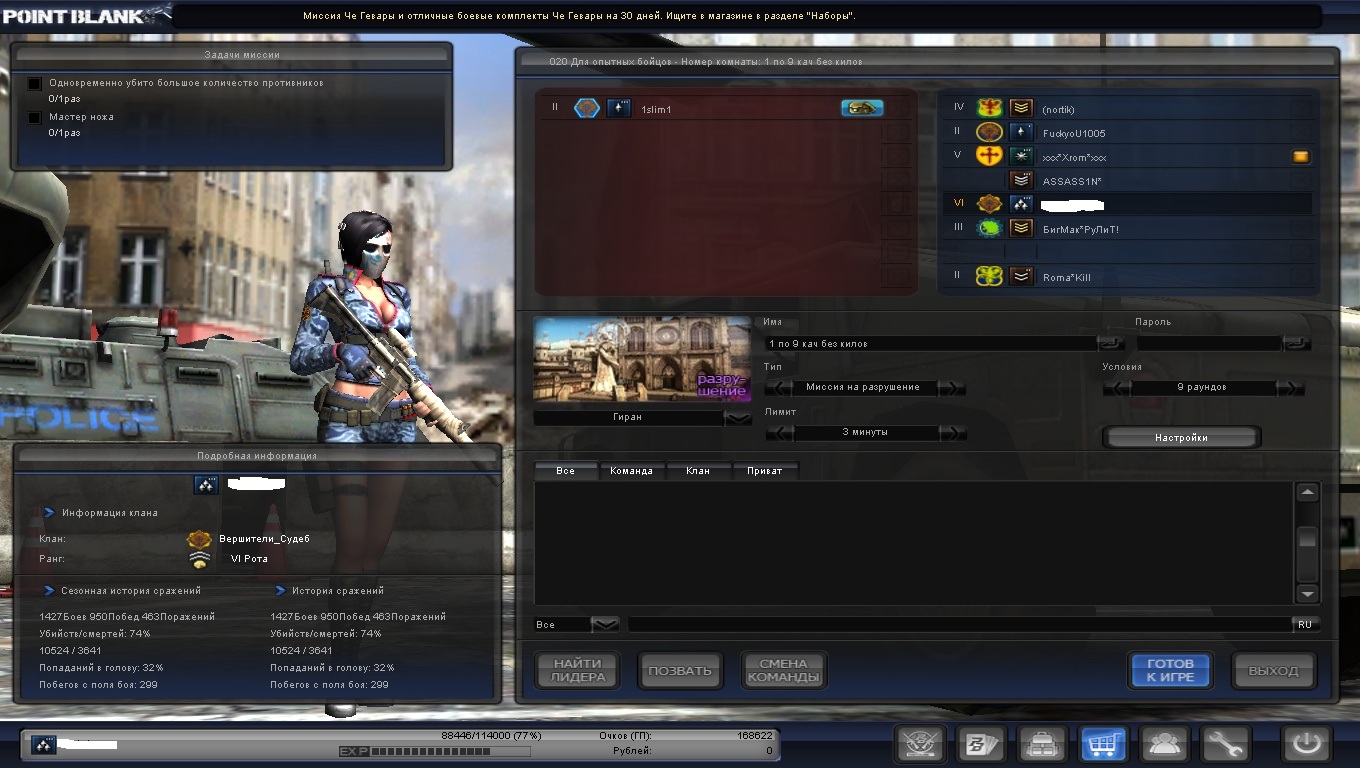Click the room master tank icon next to 1slim1

click(x=862, y=108)
